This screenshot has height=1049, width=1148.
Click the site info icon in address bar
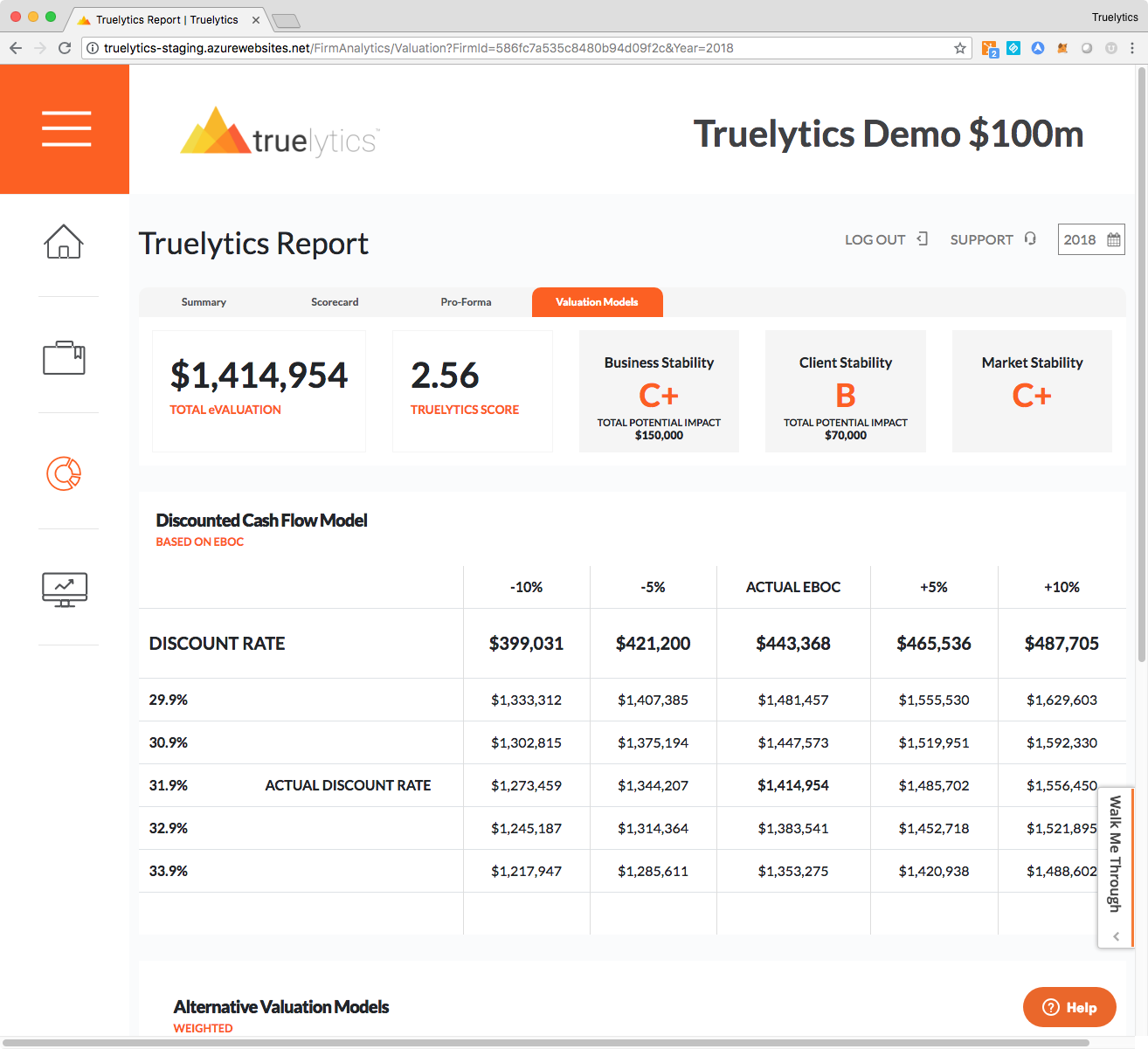tap(93, 48)
